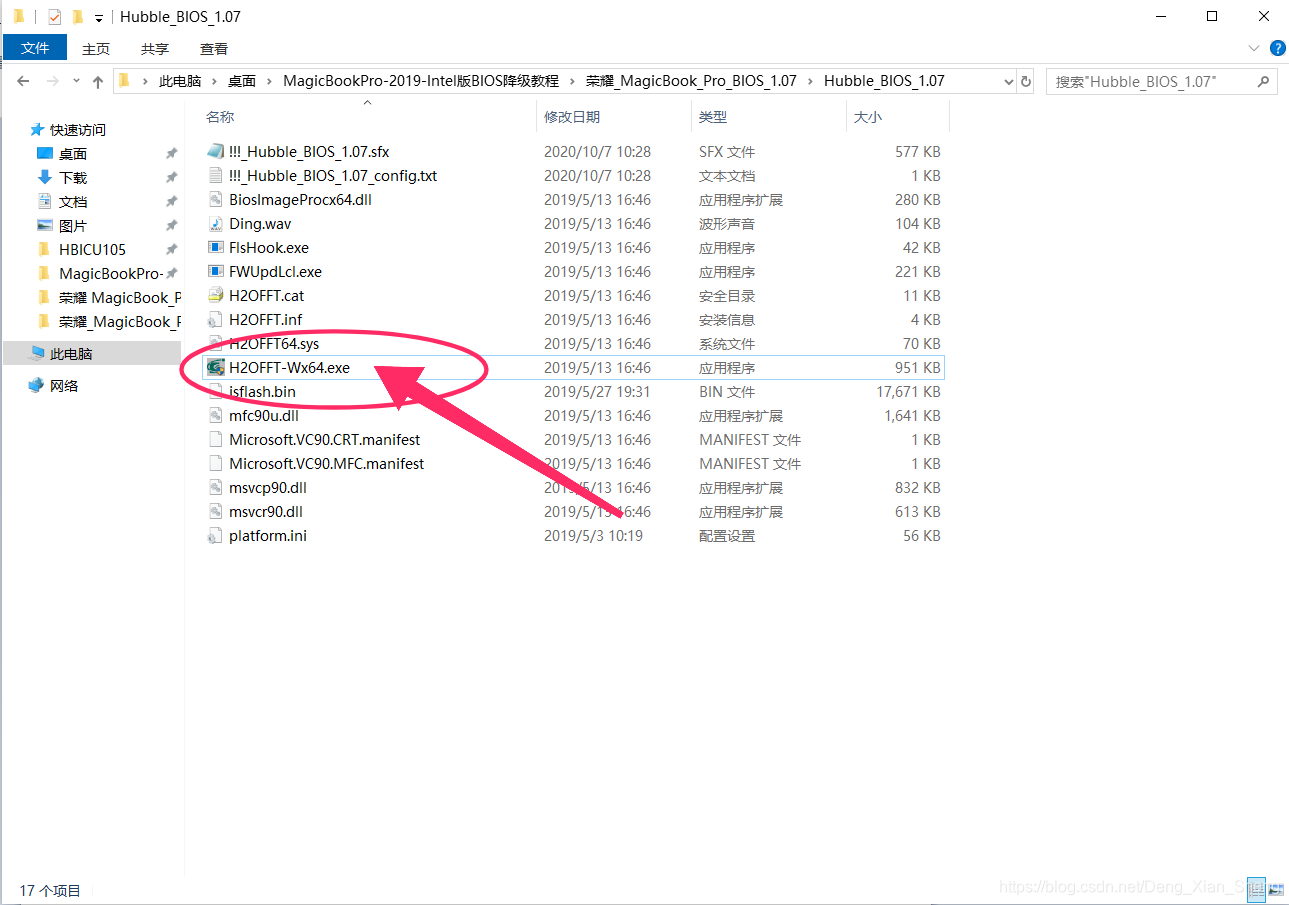This screenshot has width=1289, height=905.
Task: Open the Quick Access Toolbar customize dropdown
Action: click(99, 18)
